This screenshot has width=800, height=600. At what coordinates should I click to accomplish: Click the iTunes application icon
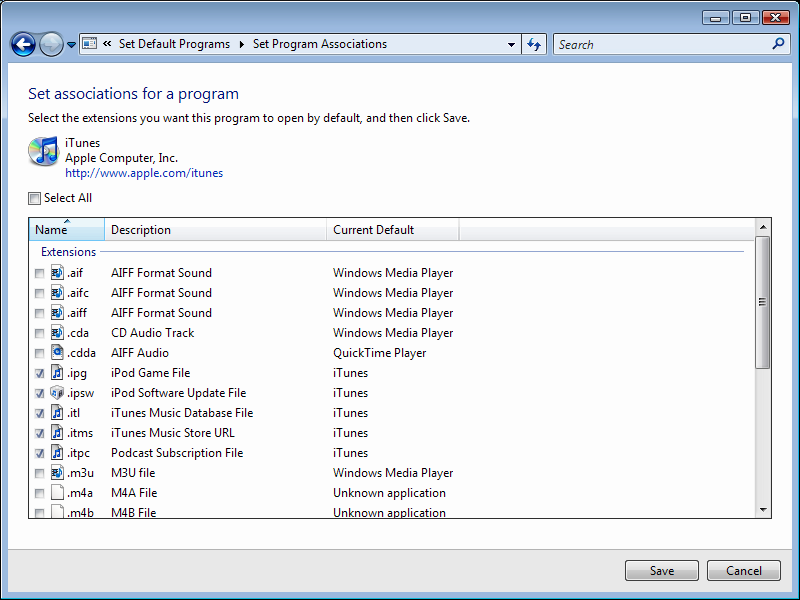click(43, 151)
